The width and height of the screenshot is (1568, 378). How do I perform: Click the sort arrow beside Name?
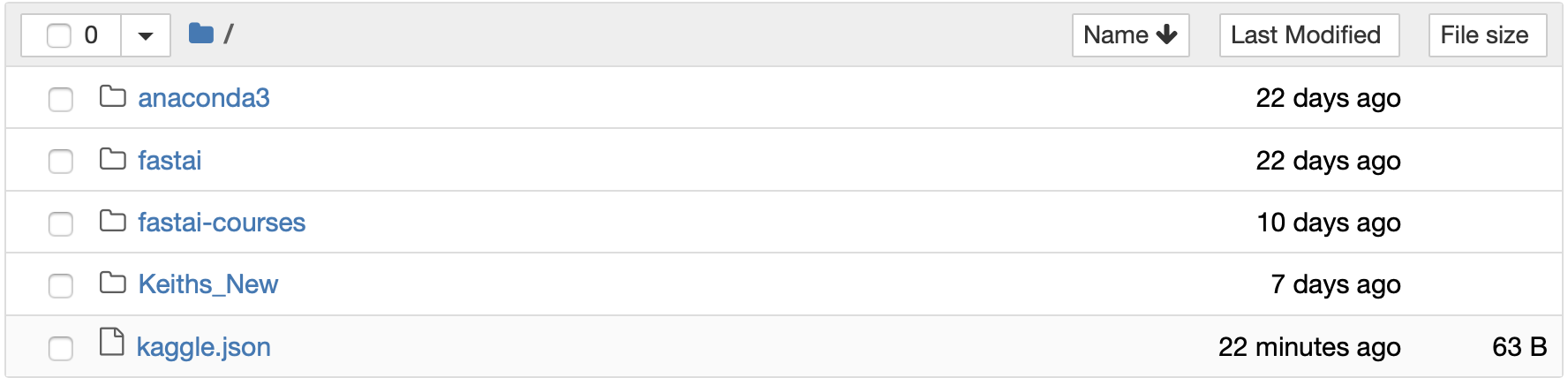coord(1167,34)
